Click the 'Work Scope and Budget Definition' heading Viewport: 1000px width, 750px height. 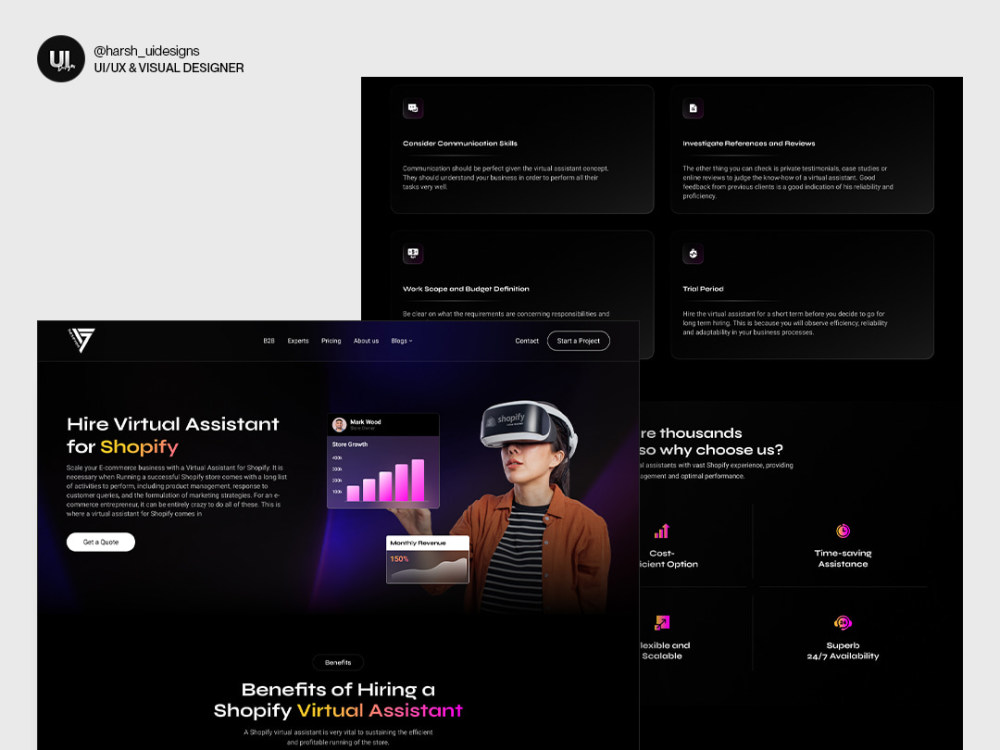(x=466, y=289)
